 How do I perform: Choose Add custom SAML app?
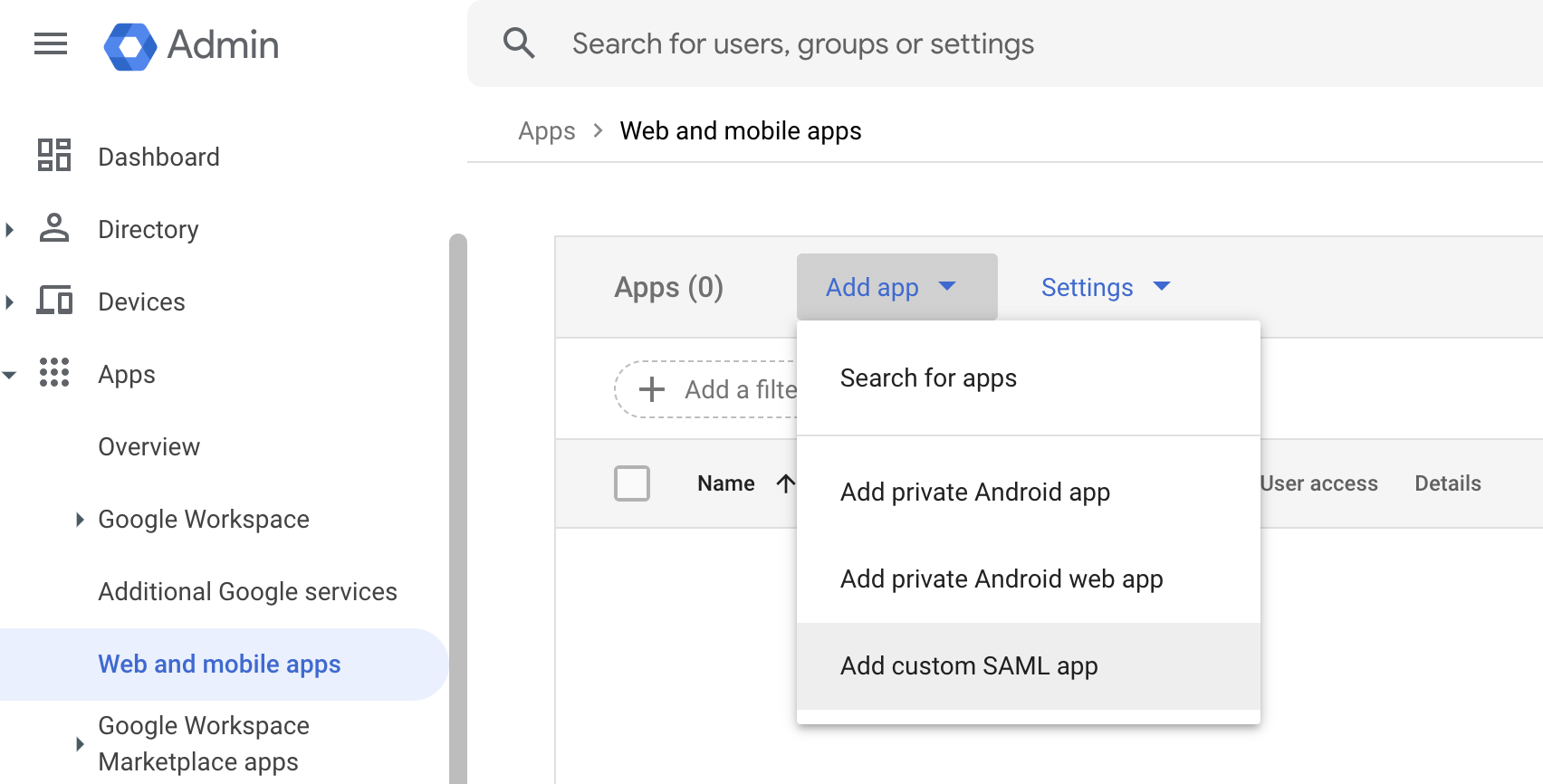point(969,666)
